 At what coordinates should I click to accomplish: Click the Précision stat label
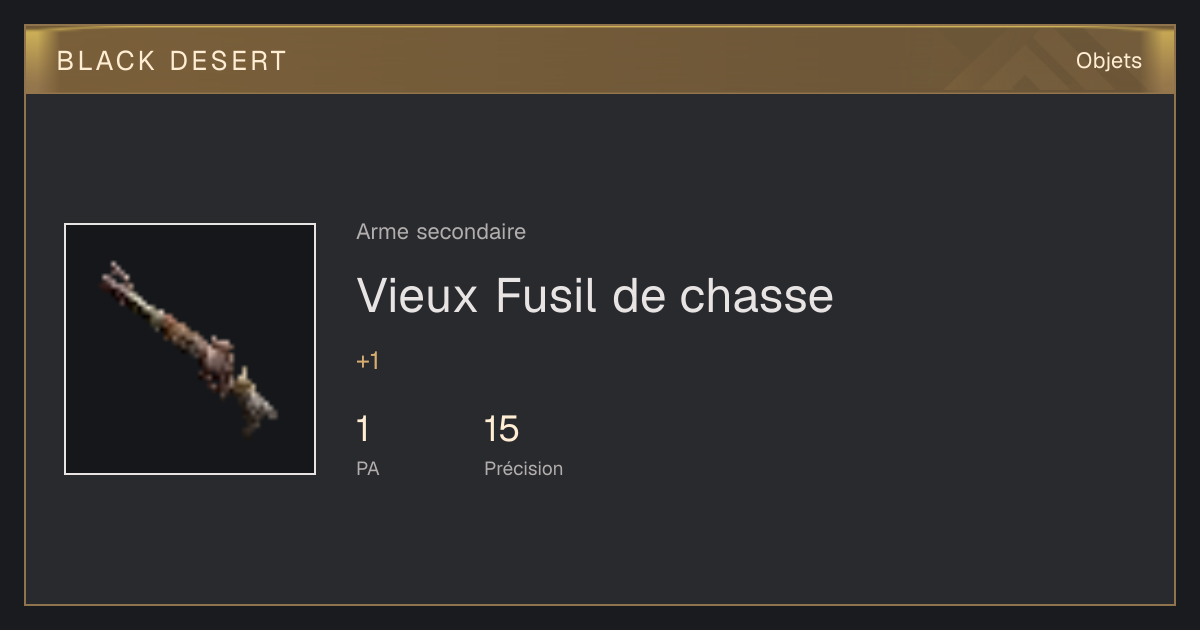pos(523,468)
